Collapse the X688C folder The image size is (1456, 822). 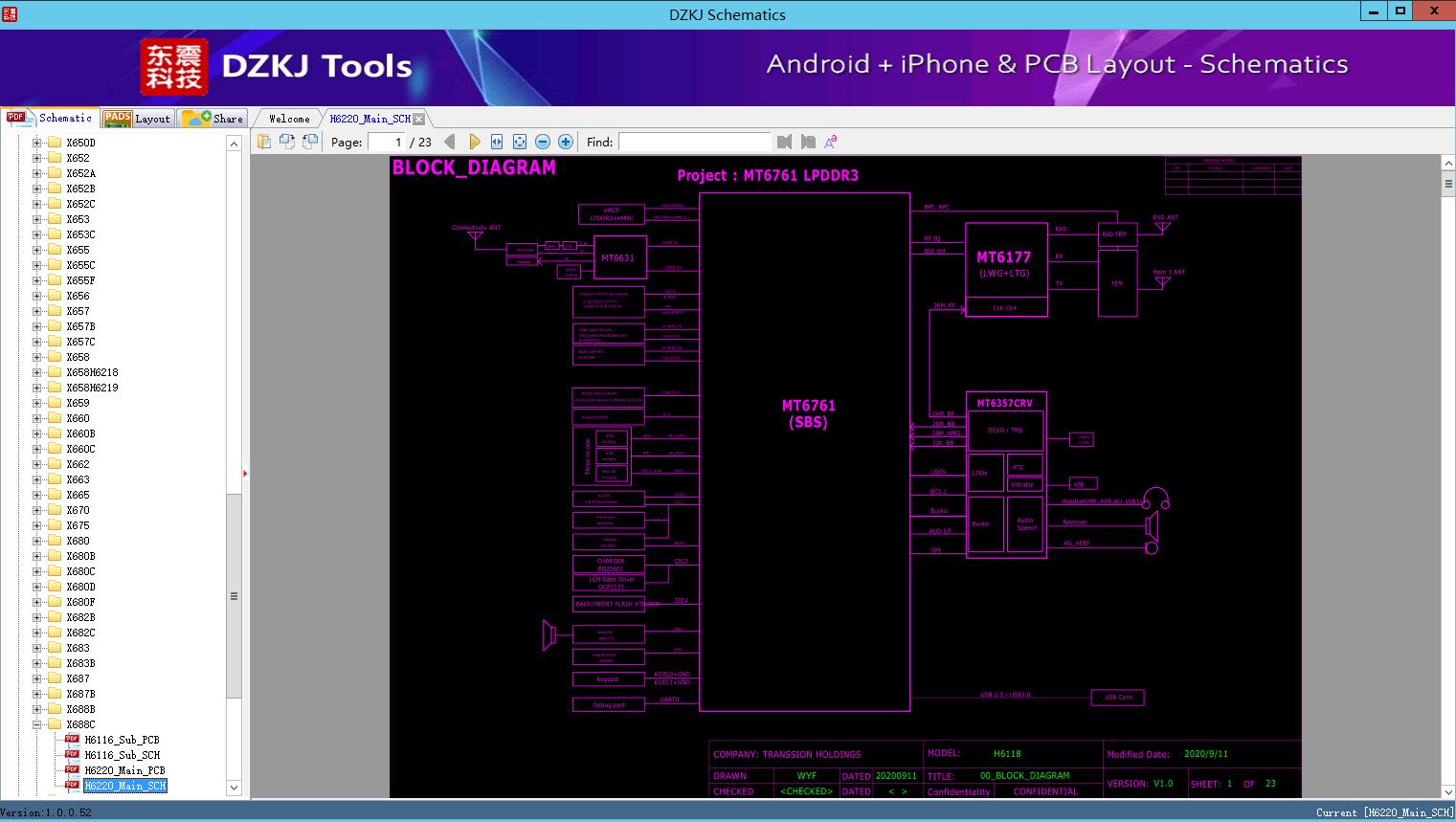(37, 724)
